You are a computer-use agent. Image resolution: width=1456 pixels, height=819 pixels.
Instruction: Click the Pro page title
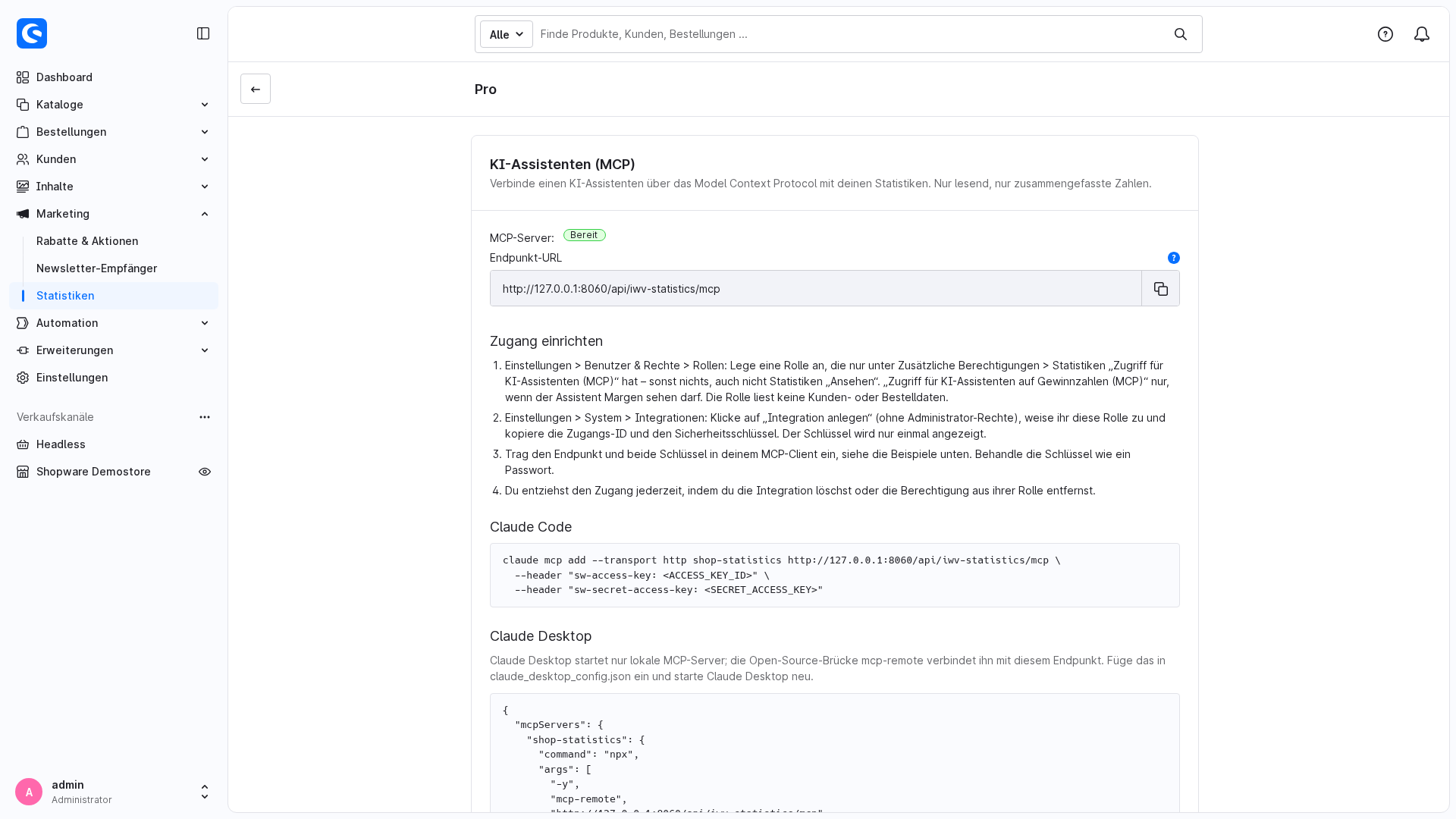click(485, 89)
